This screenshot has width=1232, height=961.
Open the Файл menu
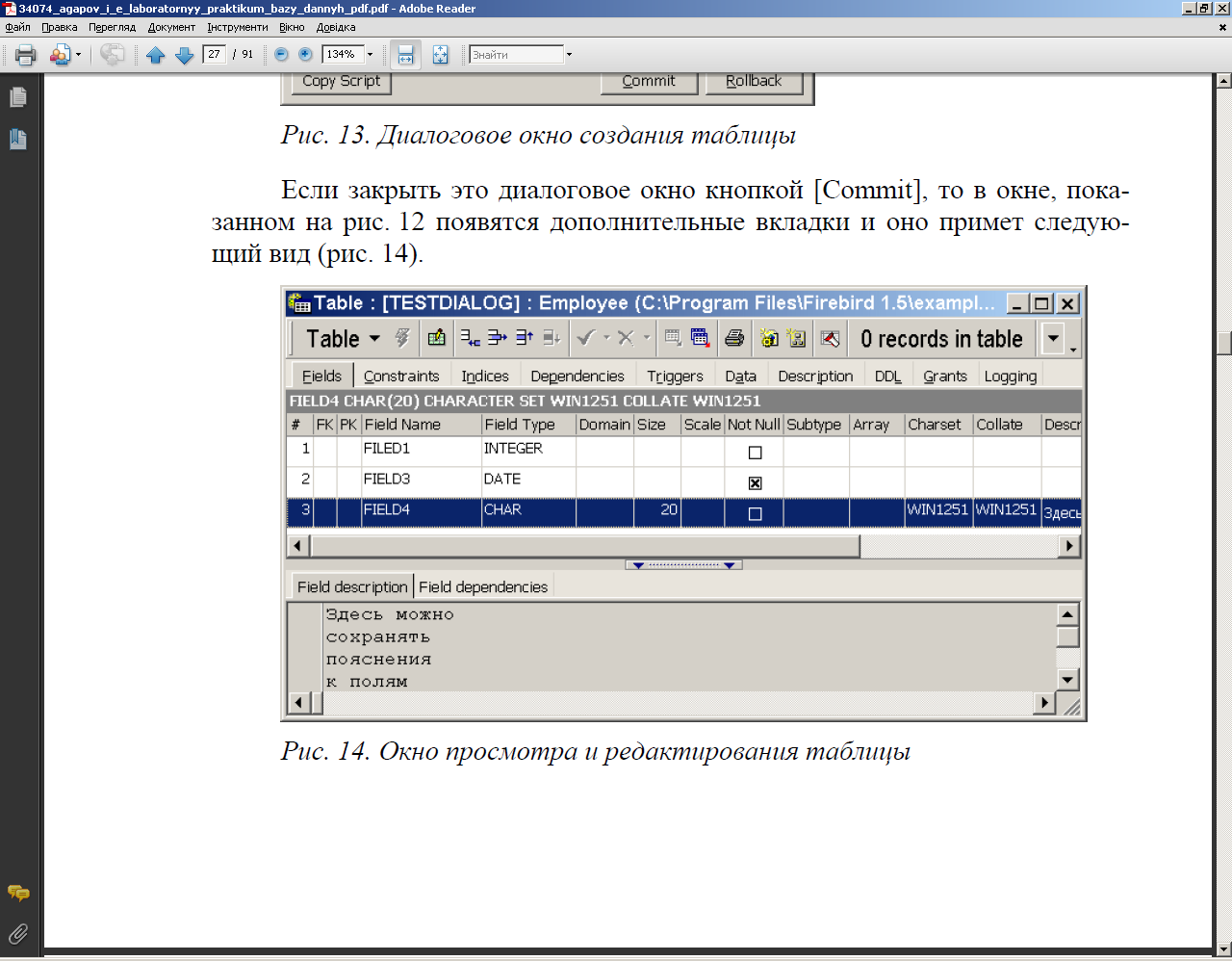click(17, 27)
